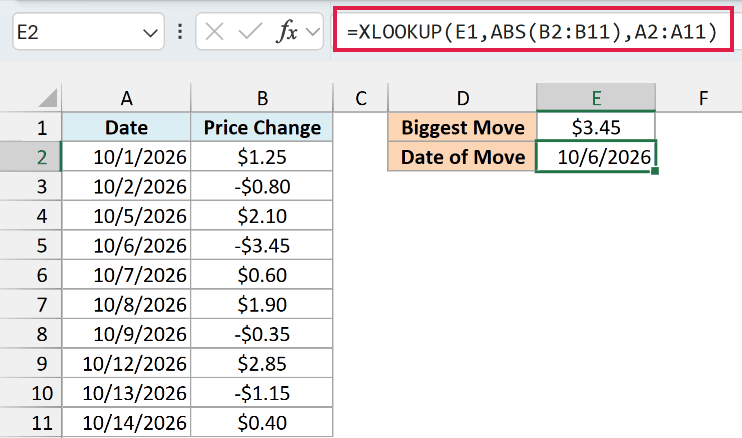
Task: Expand the Name Box dropdown arrow
Action: pos(150,33)
